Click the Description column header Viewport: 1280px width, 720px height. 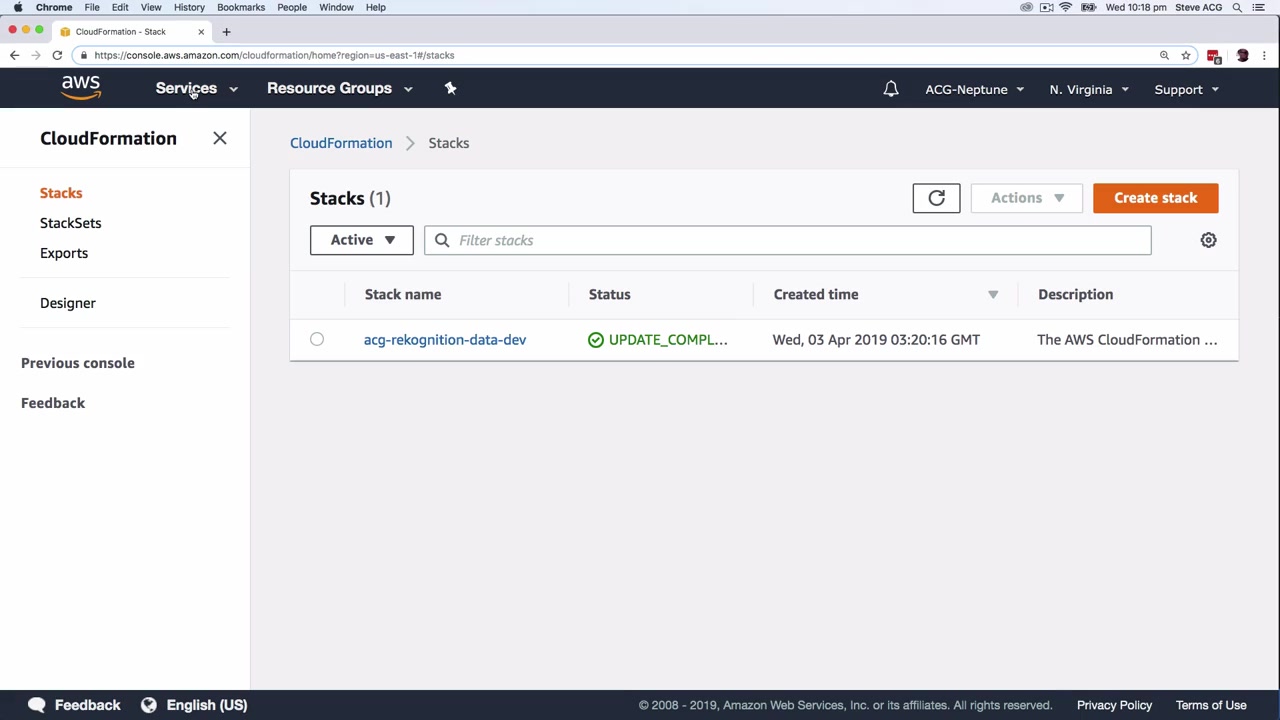click(1076, 294)
